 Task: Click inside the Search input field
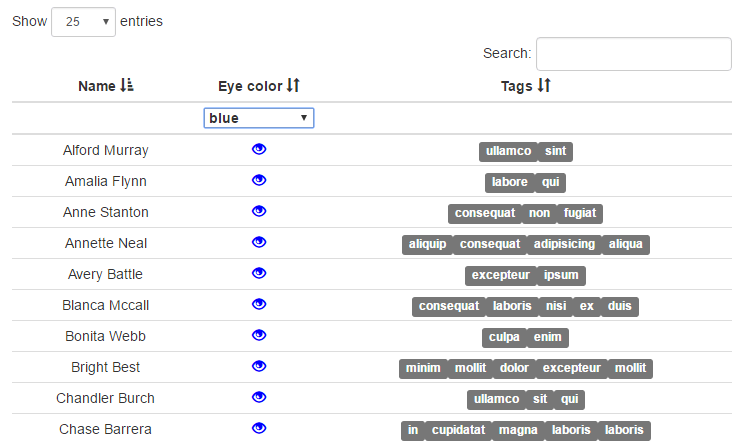click(633, 54)
